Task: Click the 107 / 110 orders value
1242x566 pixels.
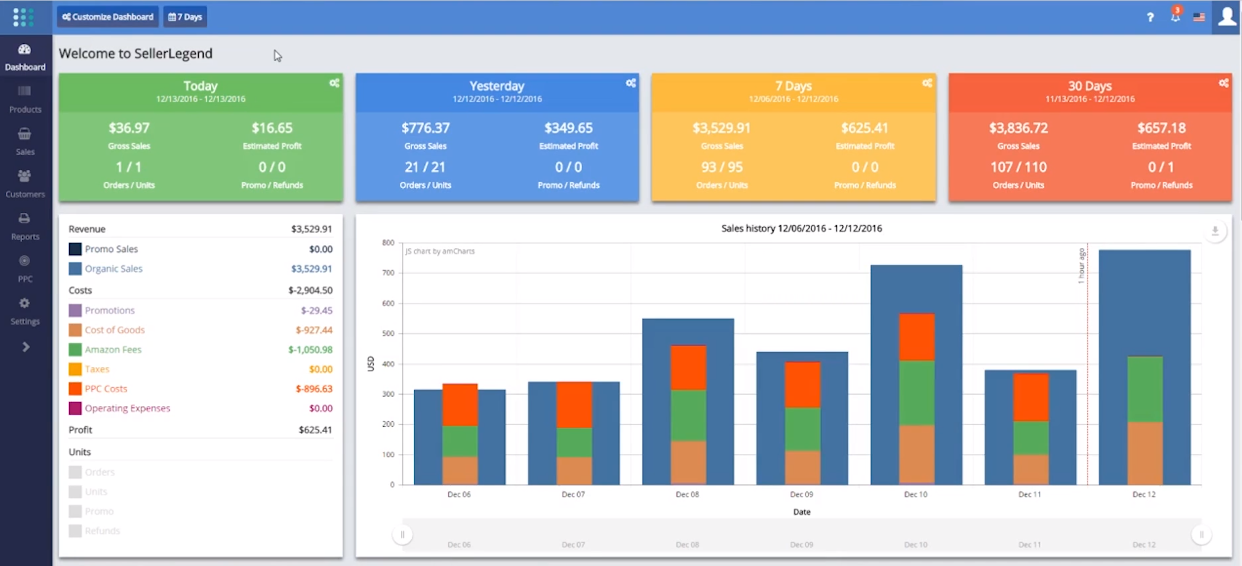Action: (1018, 167)
